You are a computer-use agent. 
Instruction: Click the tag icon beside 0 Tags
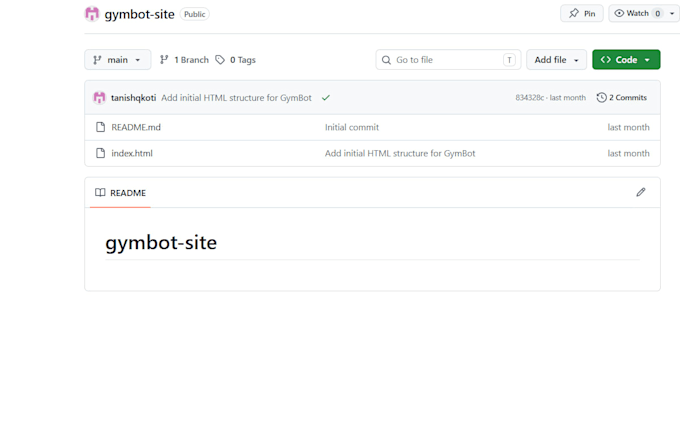(220, 60)
